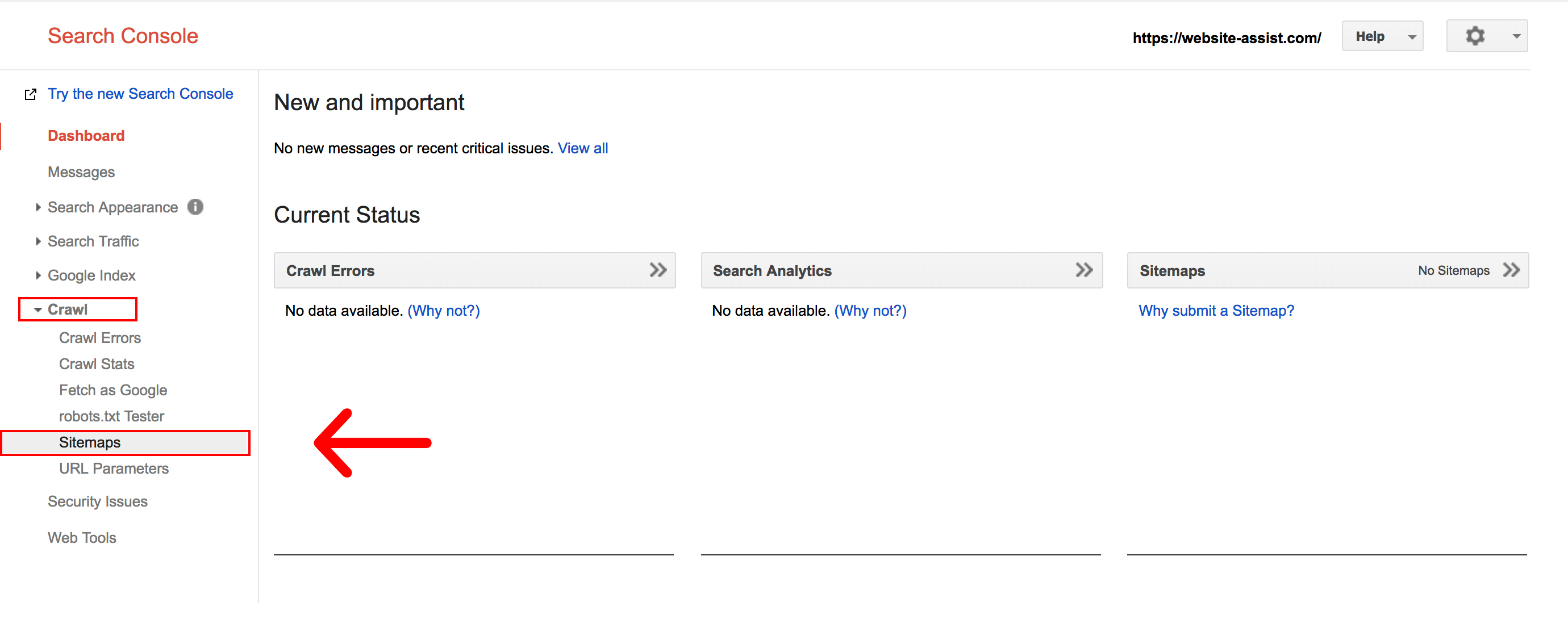Click double chevron on Search Analytics panel
This screenshot has width=1568, height=644.
click(1083, 270)
